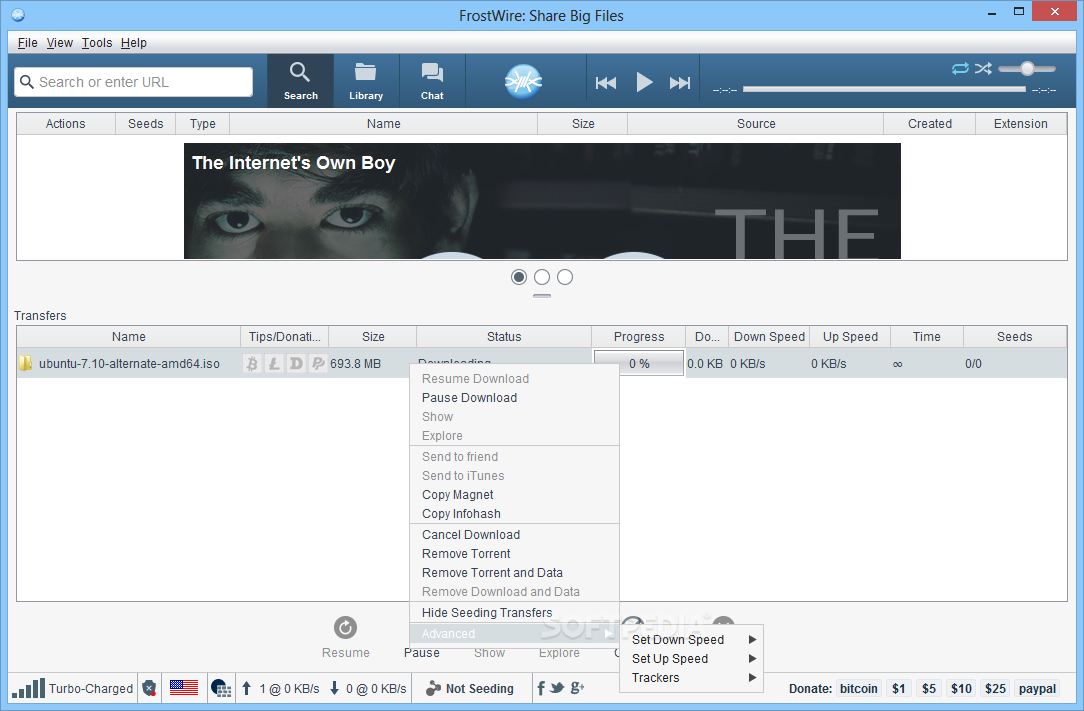
Task: Click the folder icon of ubuntu torrent
Action: [26, 363]
